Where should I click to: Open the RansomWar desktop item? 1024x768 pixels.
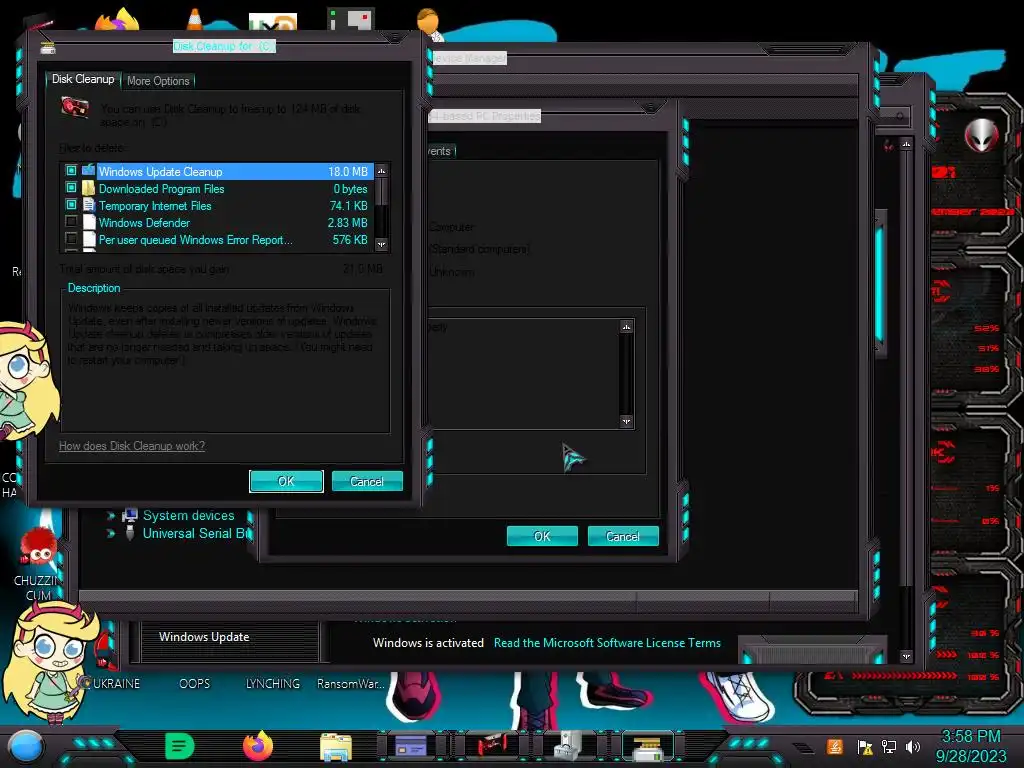click(351, 684)
